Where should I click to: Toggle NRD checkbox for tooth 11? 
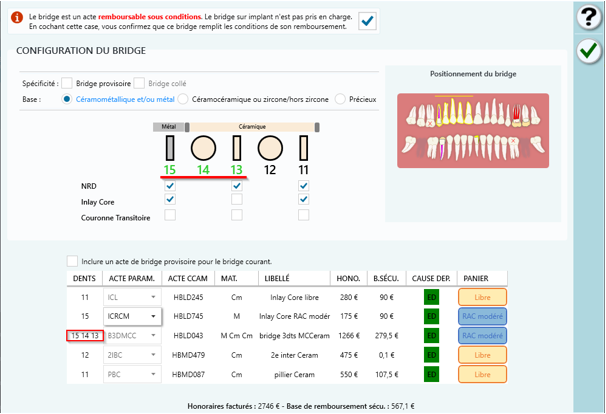click(x=304, y=186)
